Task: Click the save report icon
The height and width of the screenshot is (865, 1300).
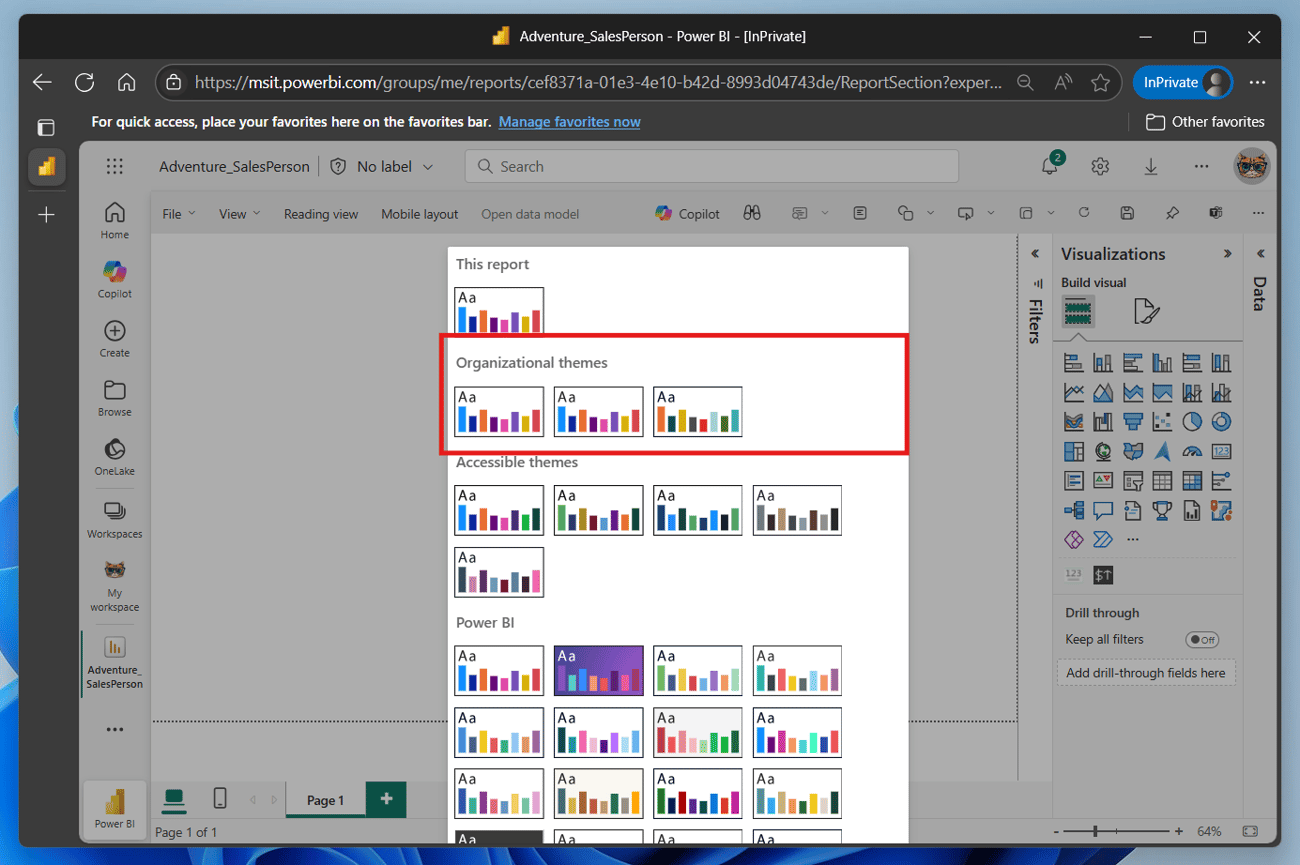Action: [1127, 213]
